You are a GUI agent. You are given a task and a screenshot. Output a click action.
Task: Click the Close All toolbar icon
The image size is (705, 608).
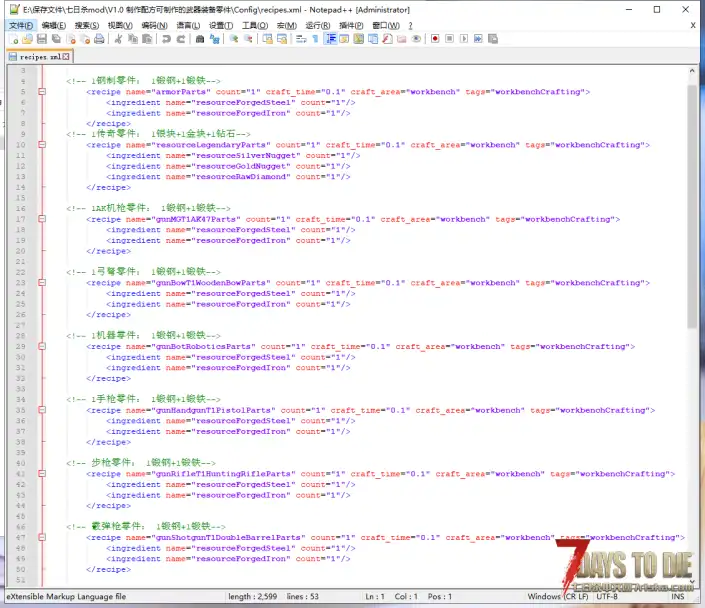coord(85,39)
